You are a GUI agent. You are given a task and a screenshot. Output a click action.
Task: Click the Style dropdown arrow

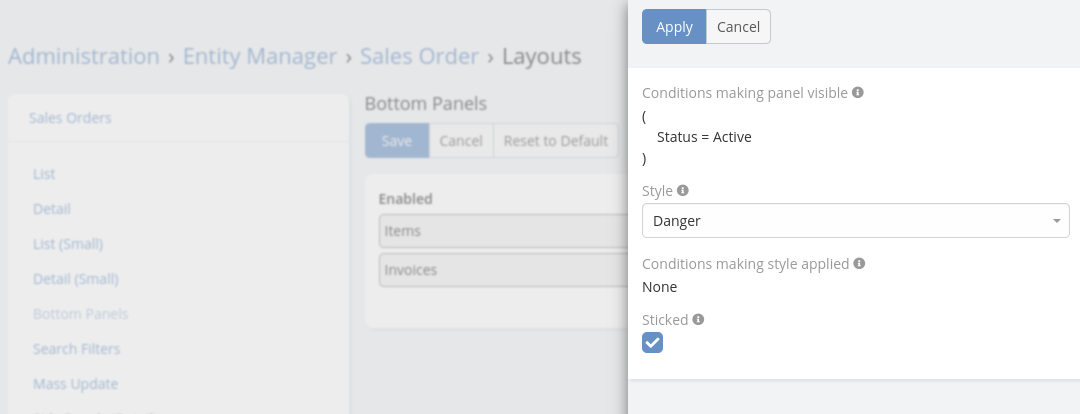pos(1057,221)
